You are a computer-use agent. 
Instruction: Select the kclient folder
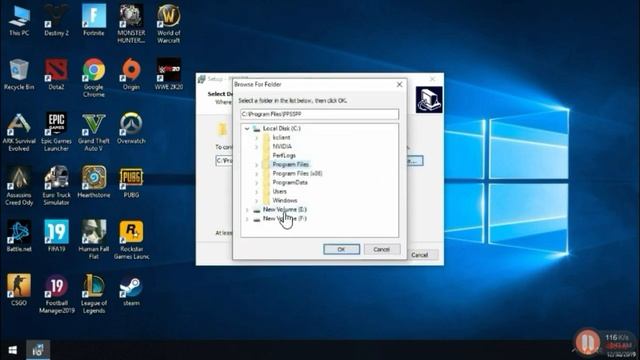coord(281,138)
